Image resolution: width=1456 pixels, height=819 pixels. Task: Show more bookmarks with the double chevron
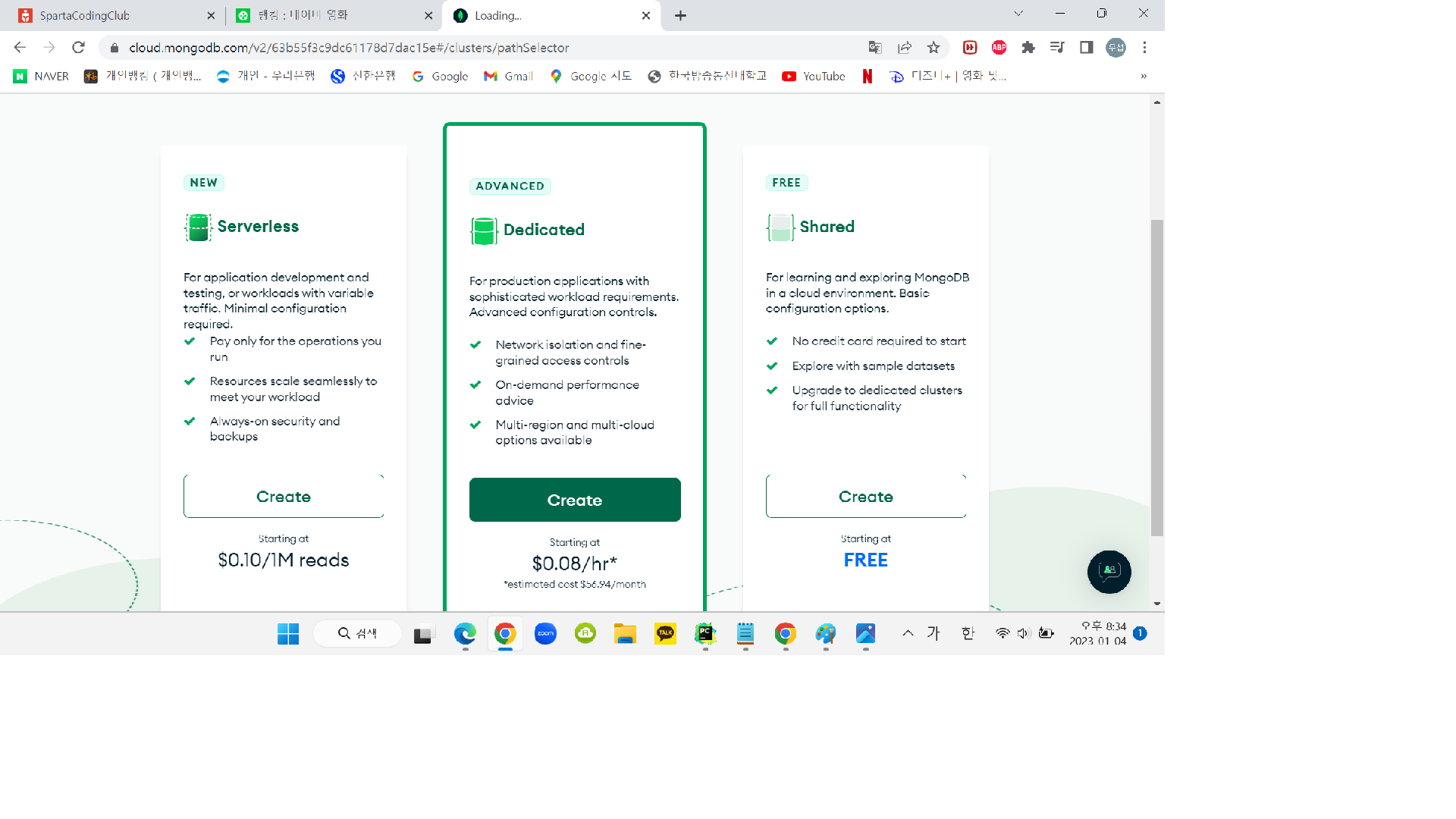[x=1144, y=76]
